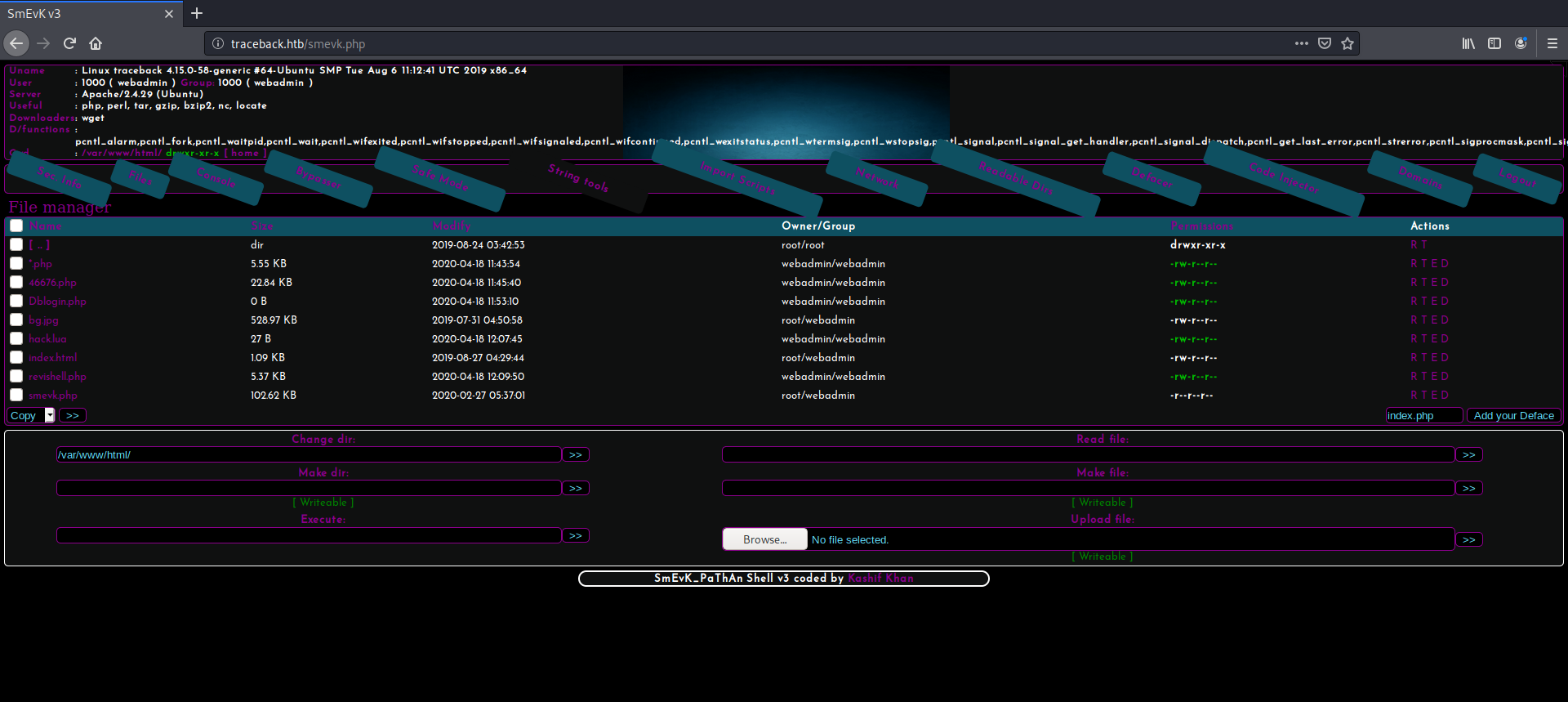Reload the page with the refresh icon
Screen dimensions: 1568x702
(69, 43)
